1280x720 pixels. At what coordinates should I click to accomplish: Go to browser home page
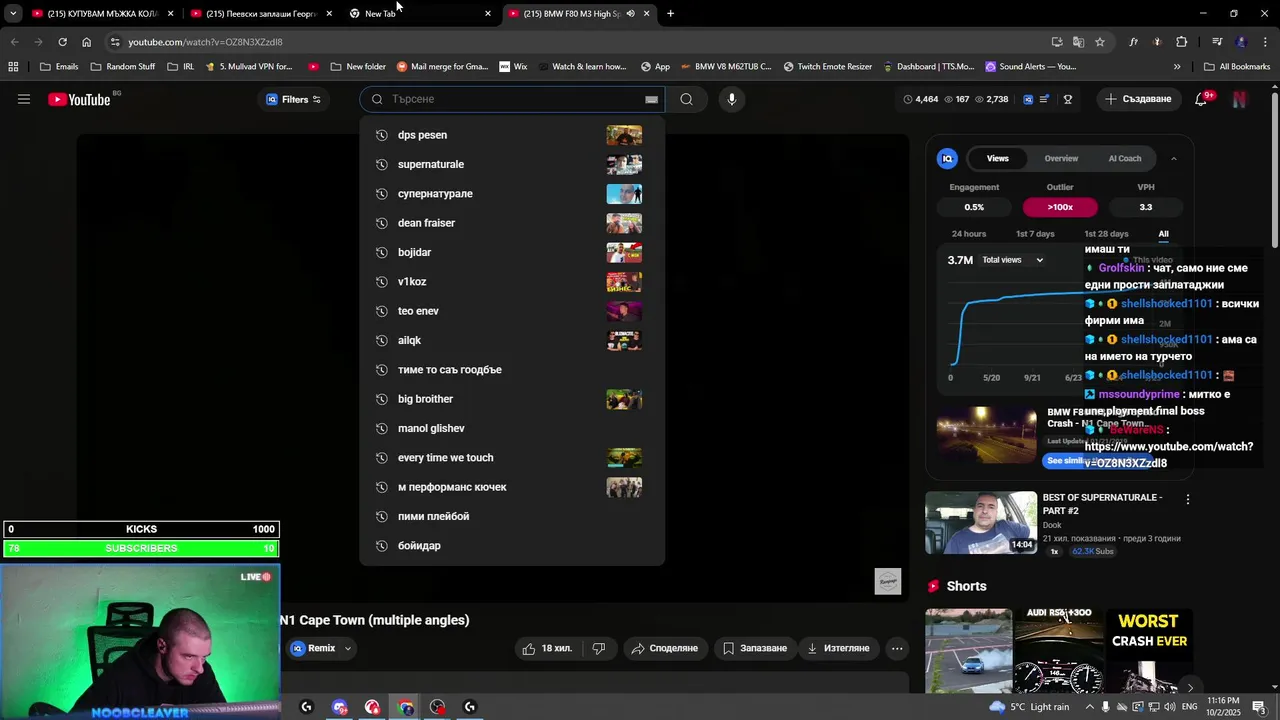(x=86, y=42)
